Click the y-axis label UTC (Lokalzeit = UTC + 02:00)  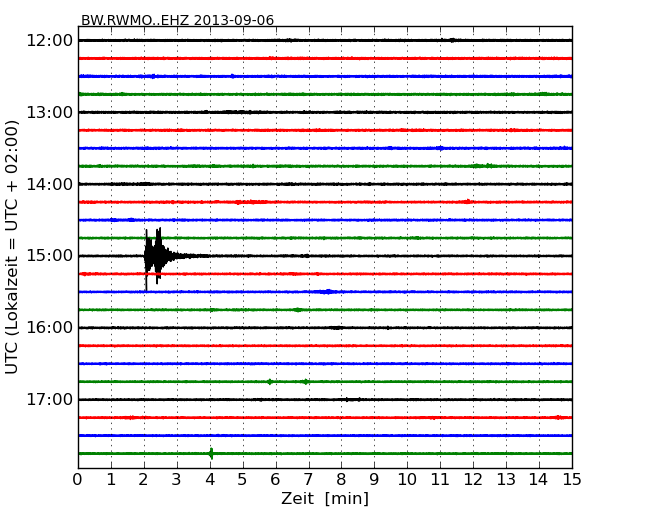click(12, 248)
